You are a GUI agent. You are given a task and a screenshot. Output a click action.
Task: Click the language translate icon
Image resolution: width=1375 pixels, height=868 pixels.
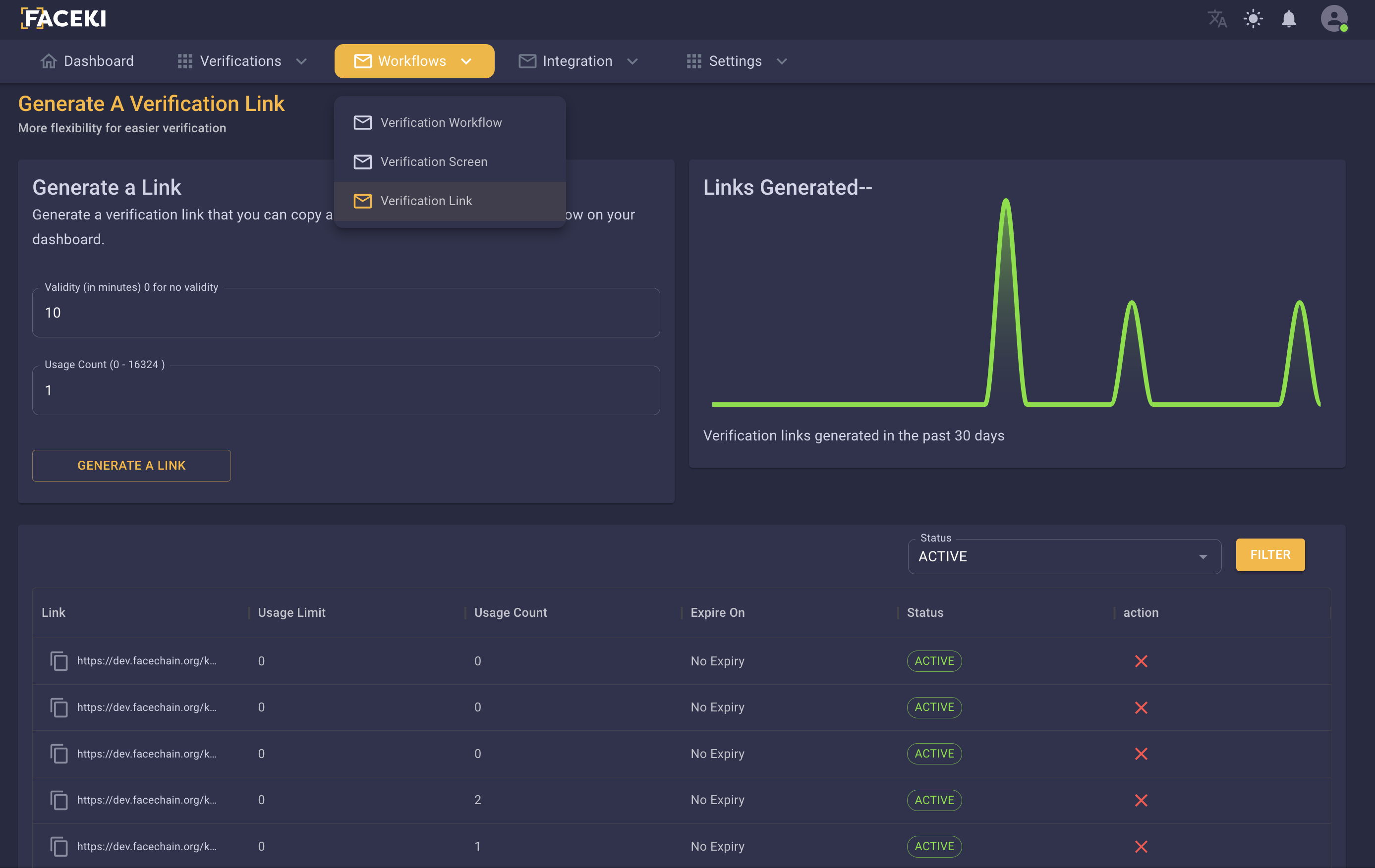(1217, 19)
